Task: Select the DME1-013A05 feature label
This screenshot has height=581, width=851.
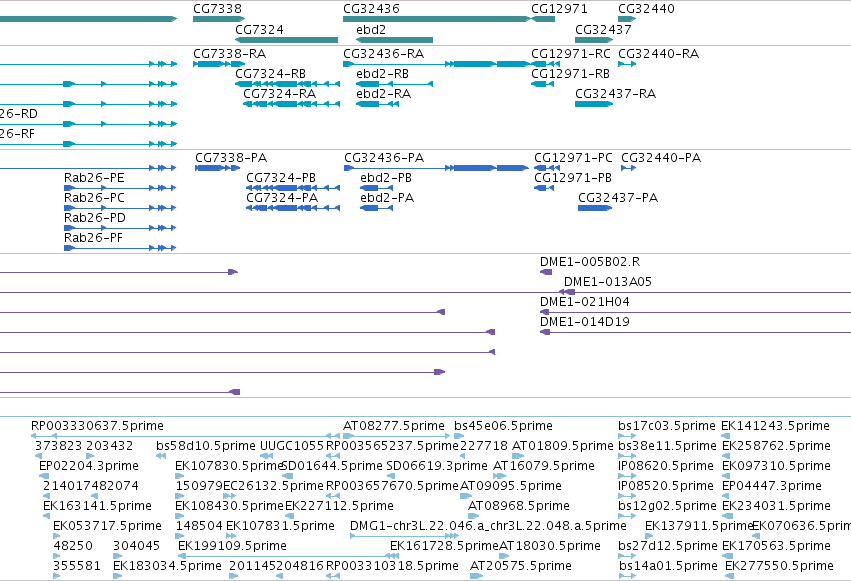Action: coord(608,282)
